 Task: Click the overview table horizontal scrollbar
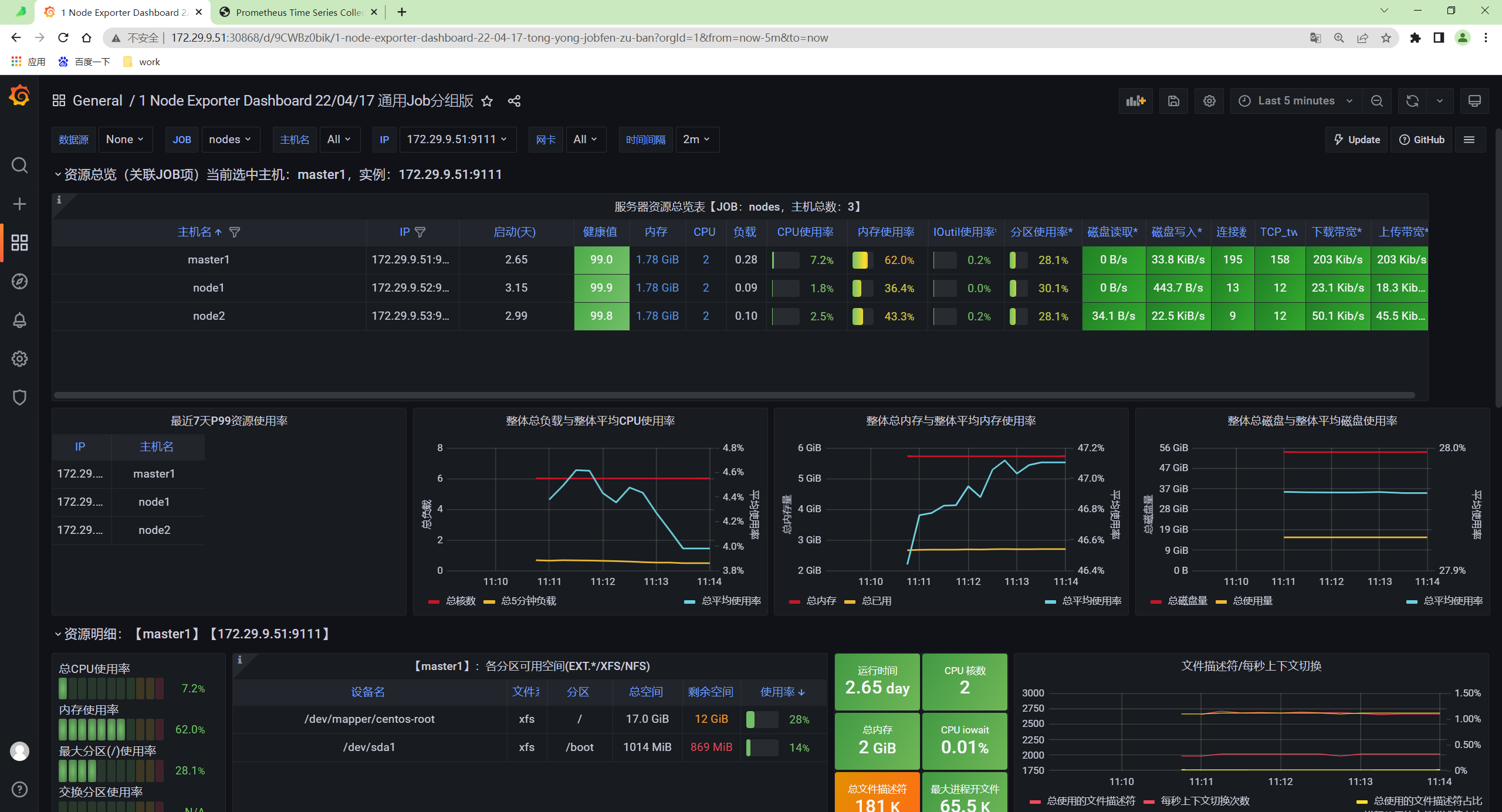[x=735, y=395]
